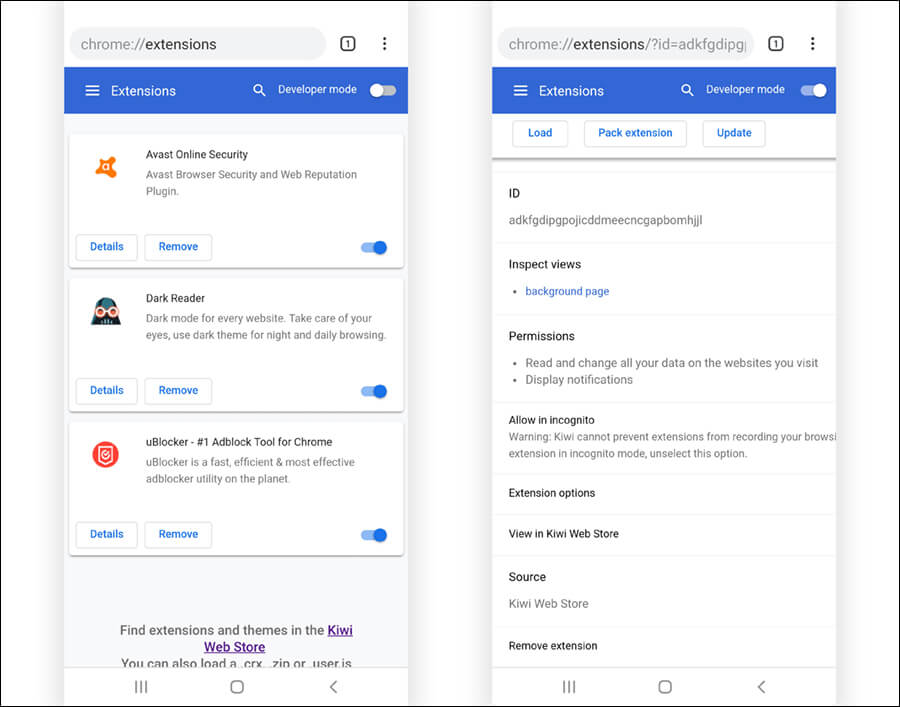The width and height of the screenshot is (900, 707).
Task: Select the extension ID text adkfgdipgpojicddmeecncgapbomhjjl
Action: click(x=605, y=220)
